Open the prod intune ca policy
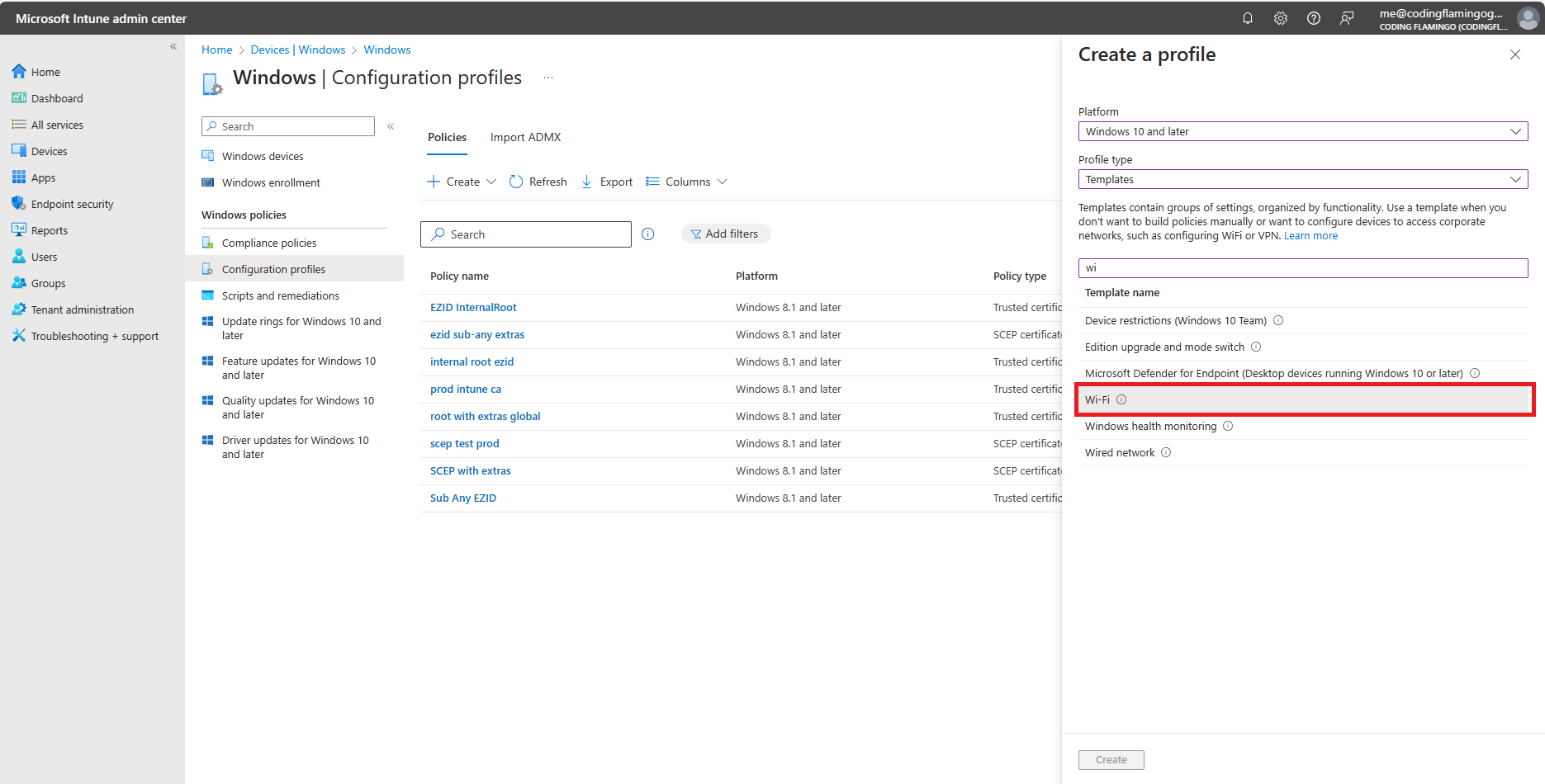The width and height of the screenshot is (1545, 784). [x=466, y=389]
